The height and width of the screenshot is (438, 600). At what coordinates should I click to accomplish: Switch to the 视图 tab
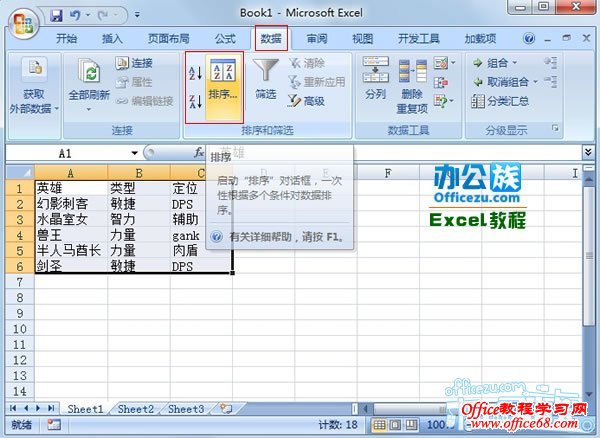(x=362, y=39)
